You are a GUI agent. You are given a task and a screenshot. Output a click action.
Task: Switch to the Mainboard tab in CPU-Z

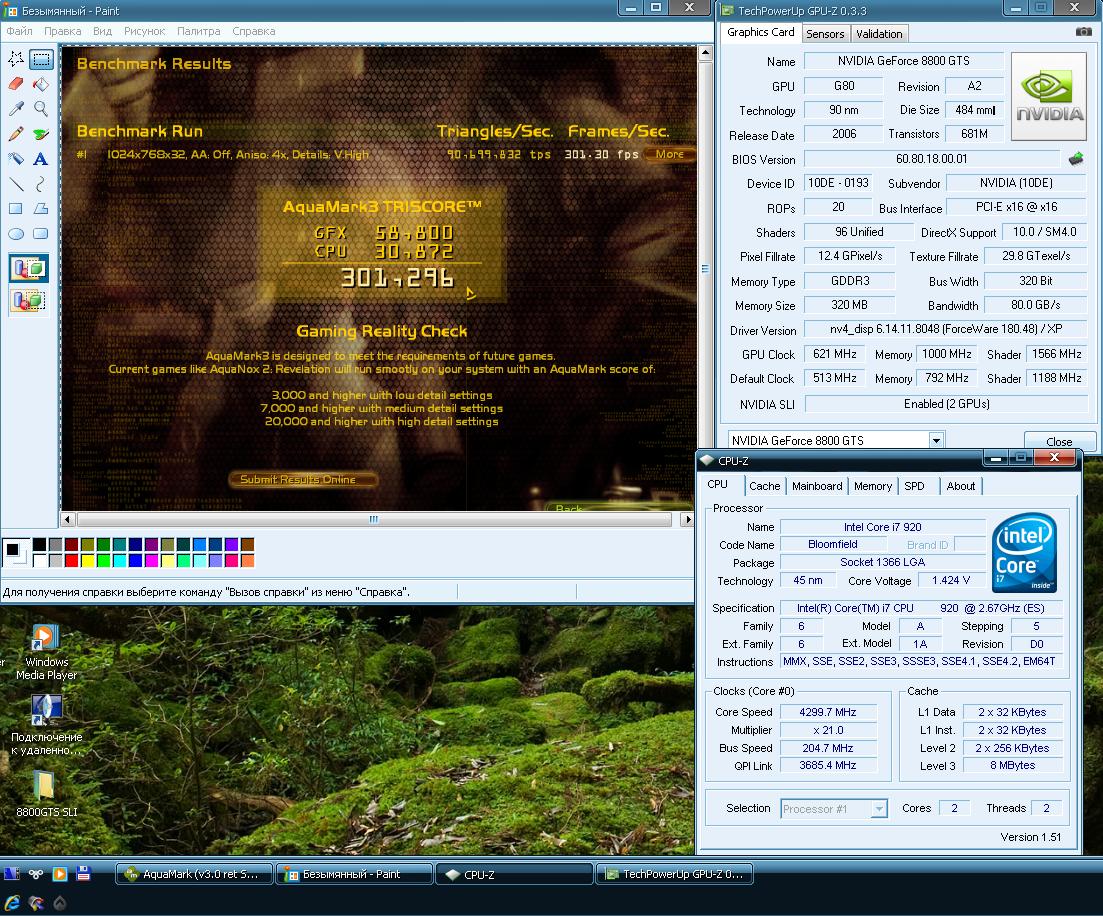point(817,486)
